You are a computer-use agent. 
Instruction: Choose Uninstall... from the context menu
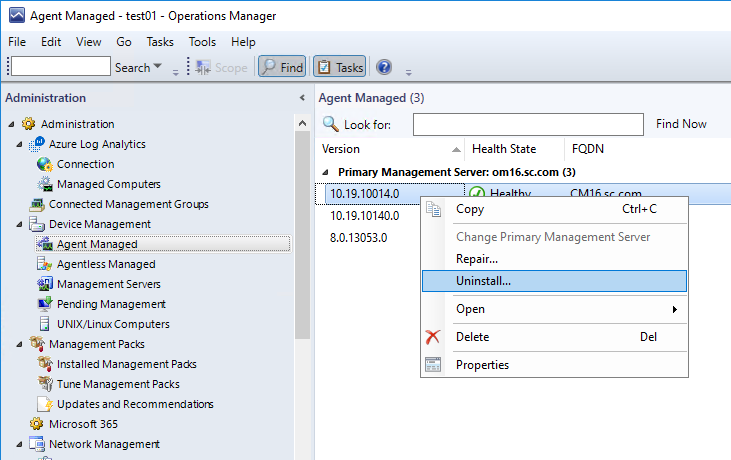tap(554, 281)
